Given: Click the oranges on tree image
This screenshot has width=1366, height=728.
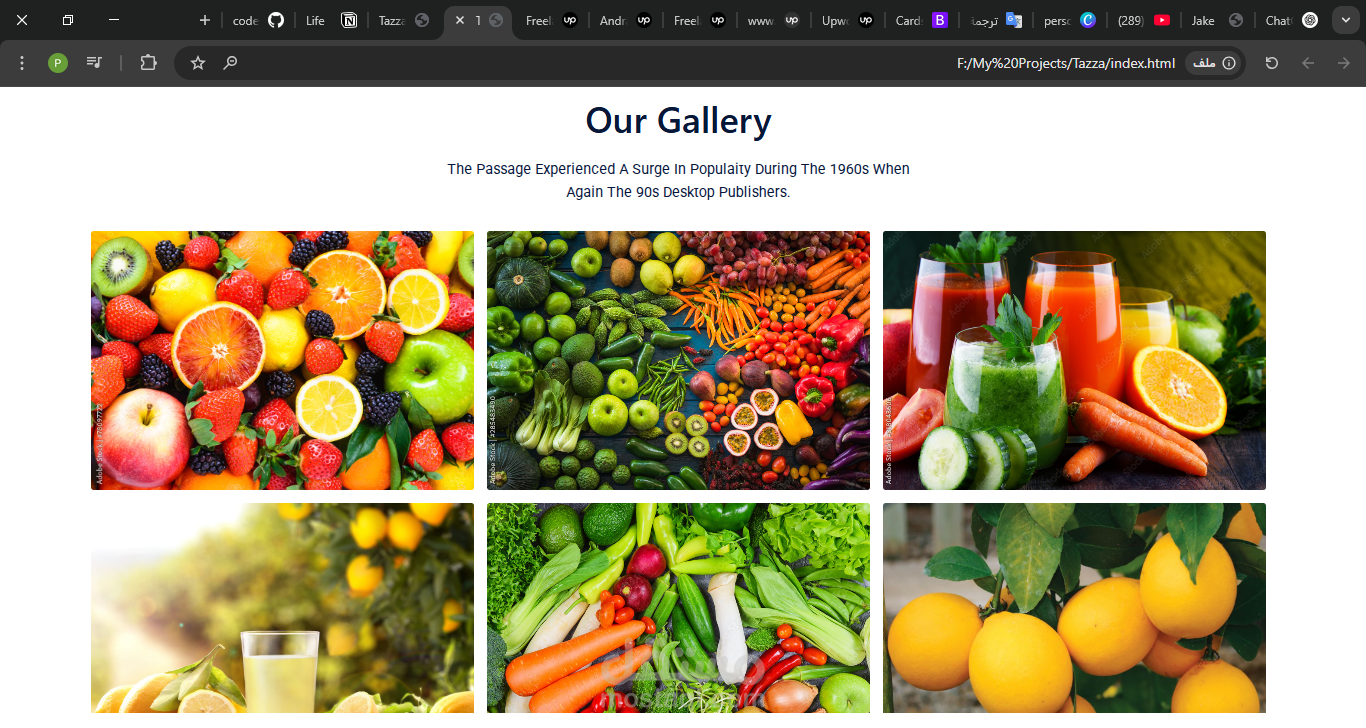Looking at the screenshot, I should (1074, 608).
